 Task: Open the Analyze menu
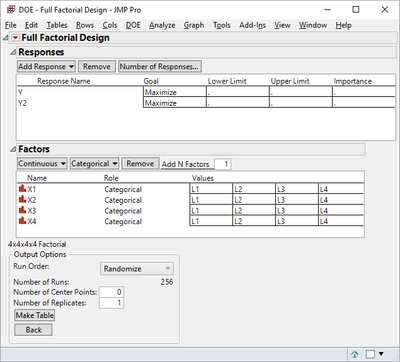[x=162, y=25]
